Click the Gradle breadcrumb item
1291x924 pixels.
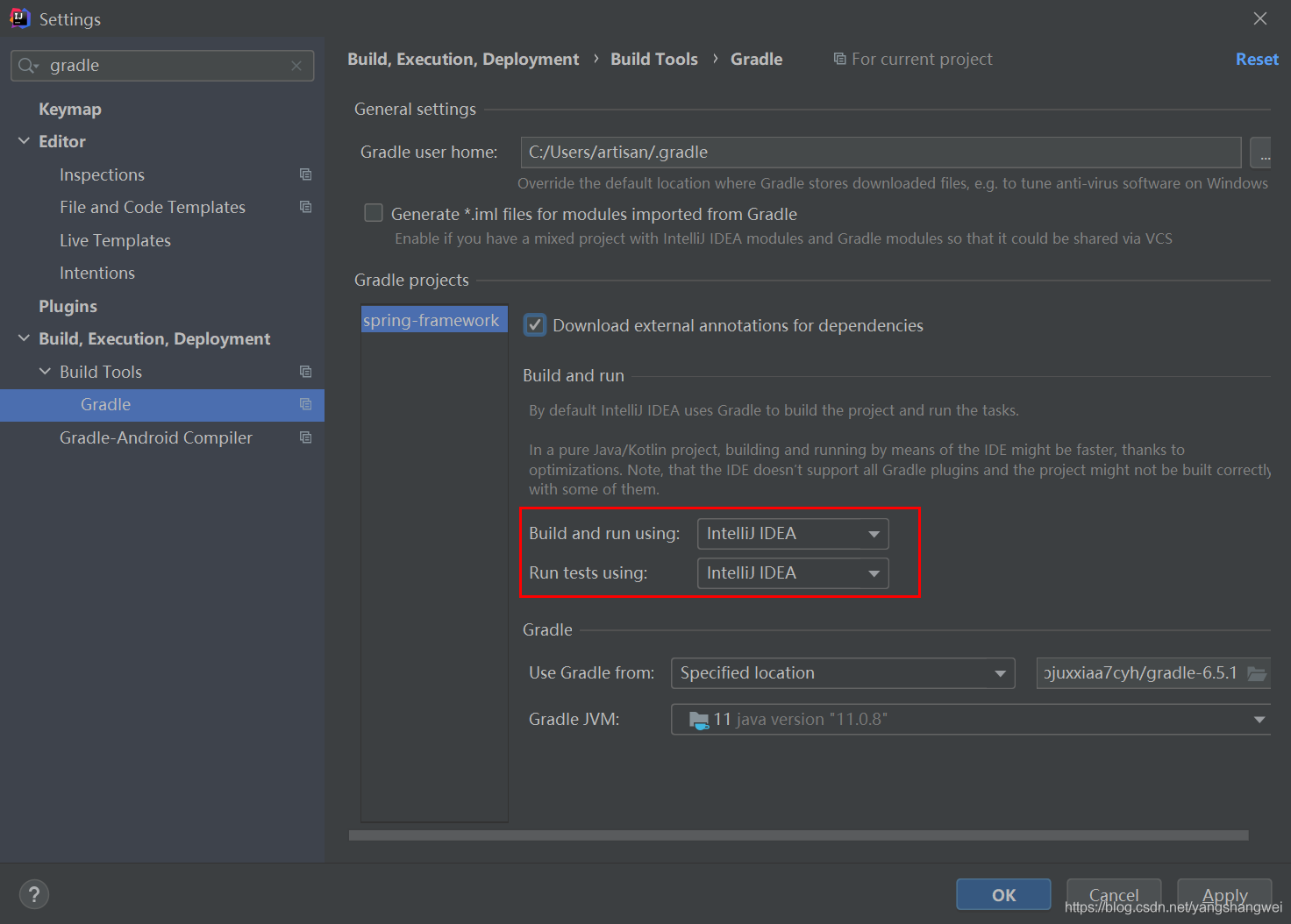pos(756,59)
